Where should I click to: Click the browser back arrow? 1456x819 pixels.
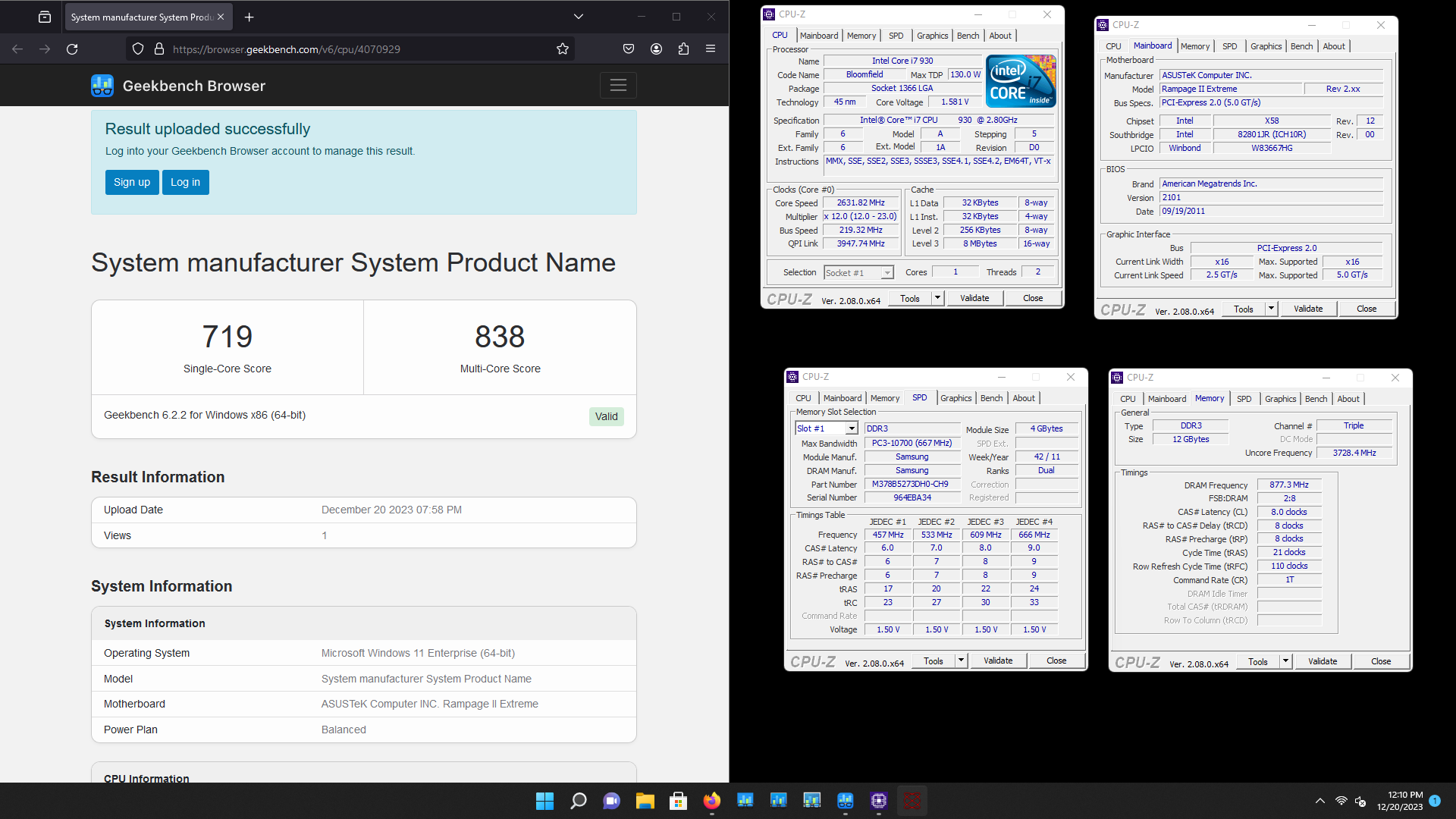[x=17, y=49]
